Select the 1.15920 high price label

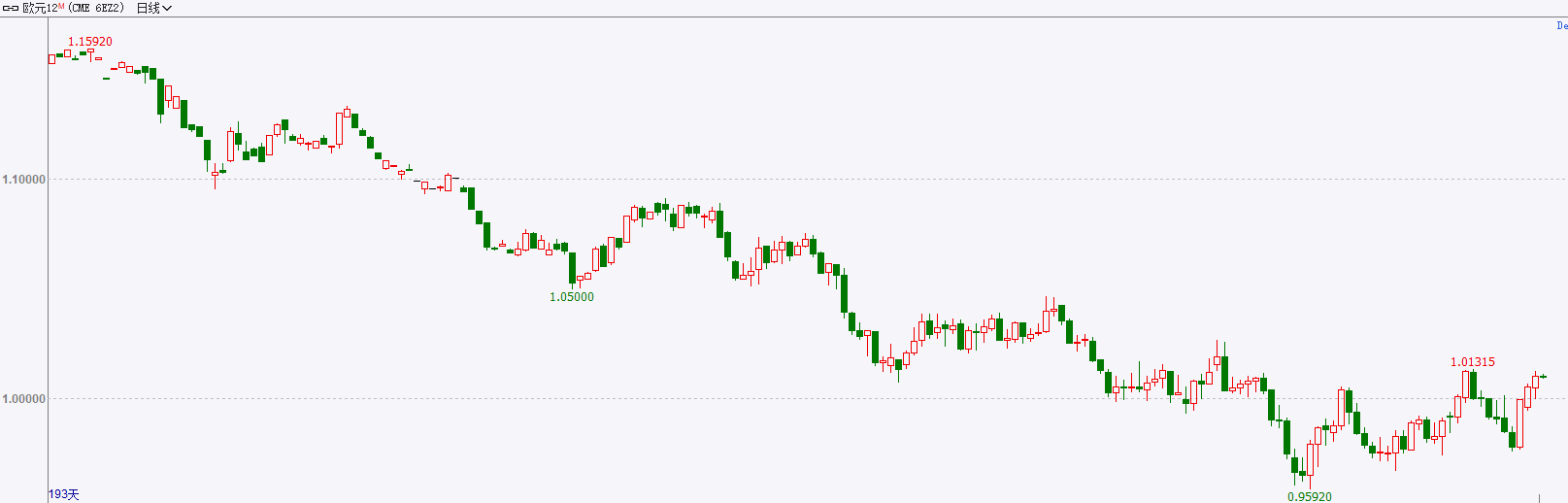[x=89, y=42]
